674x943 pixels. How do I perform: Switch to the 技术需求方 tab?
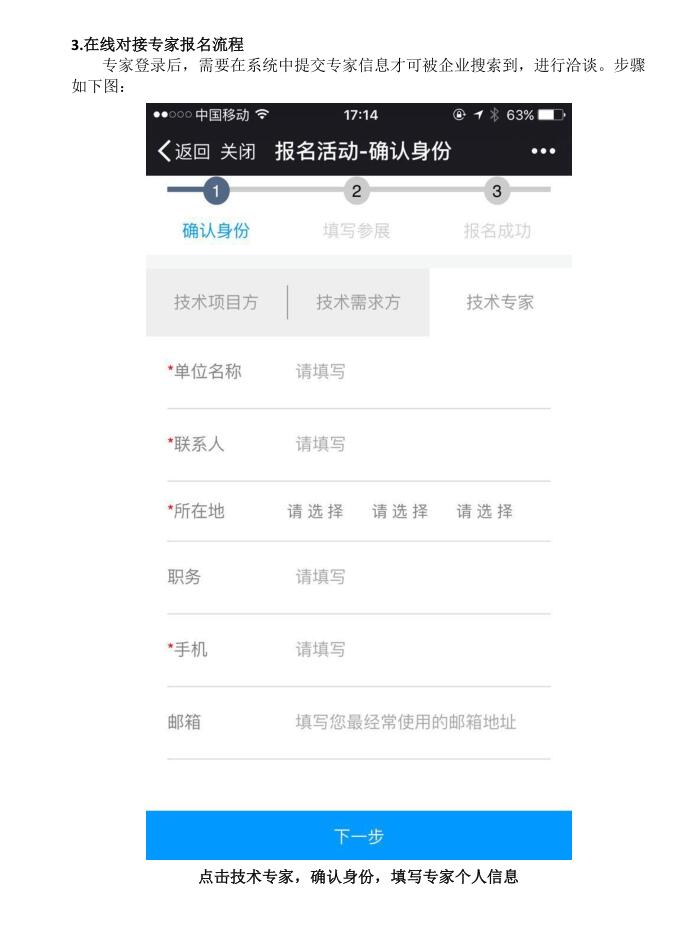[358, 302]
